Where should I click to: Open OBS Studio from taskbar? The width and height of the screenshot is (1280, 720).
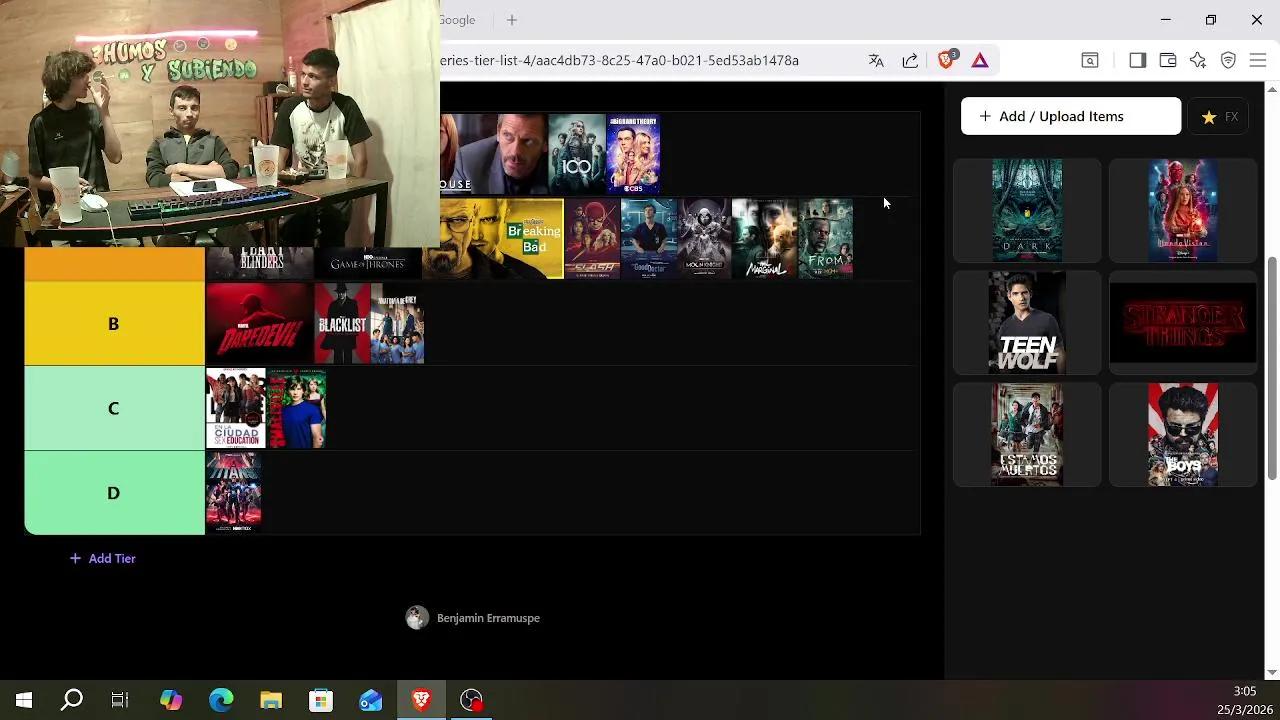pyautogui.click(x=471, y=700)
